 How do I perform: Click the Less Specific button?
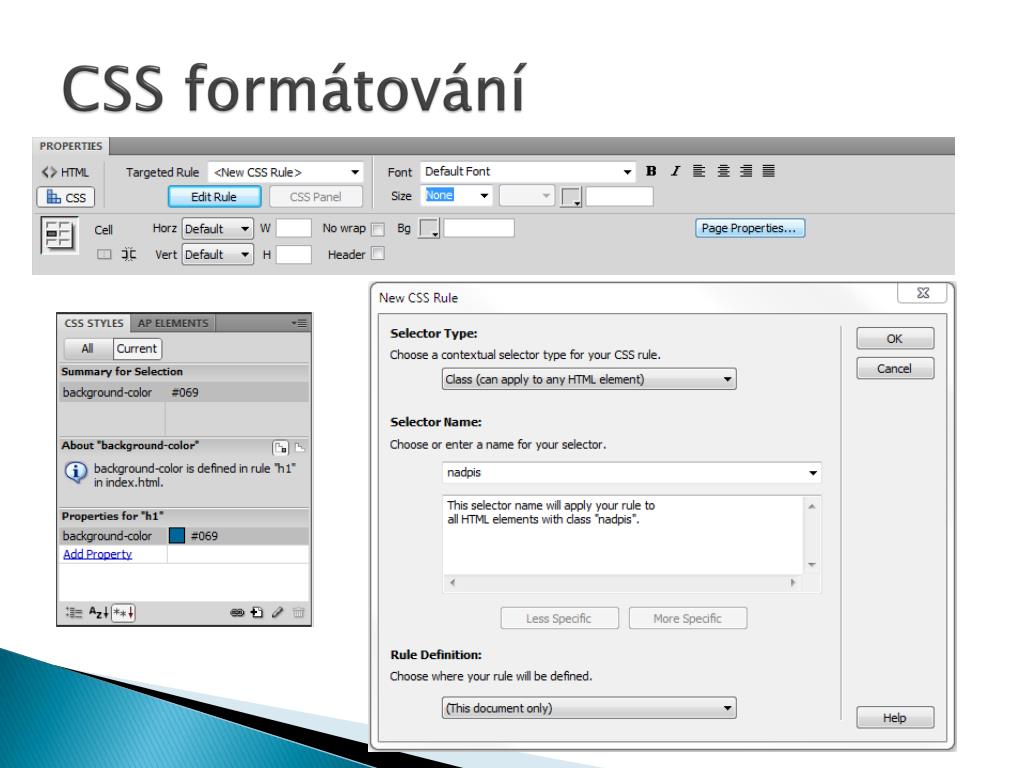tap(559, 618)
